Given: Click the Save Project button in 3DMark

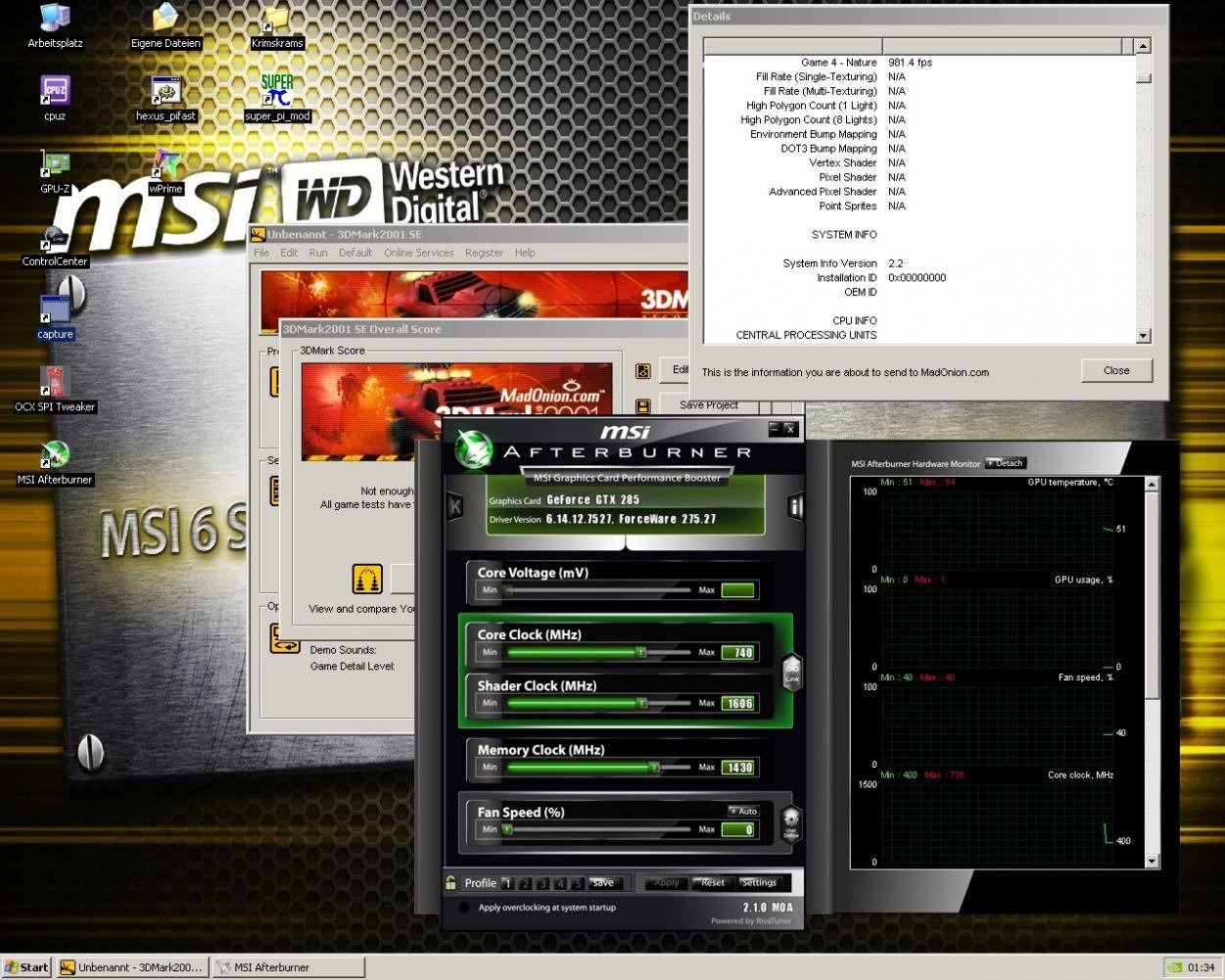Looking at the screenshot, I should click(x=709, y=404).
